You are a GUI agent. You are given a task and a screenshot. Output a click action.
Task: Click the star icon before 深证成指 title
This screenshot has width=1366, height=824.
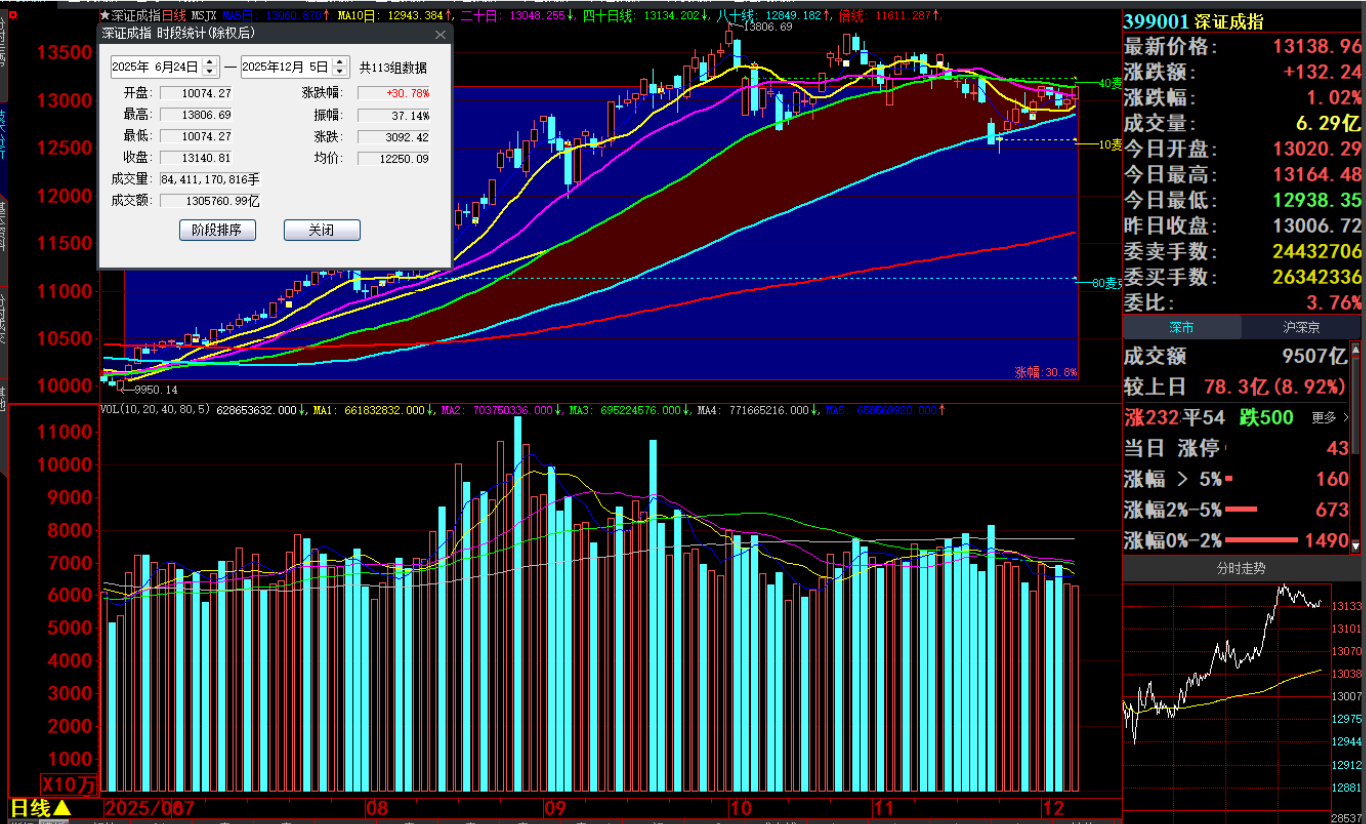point(105,16)
